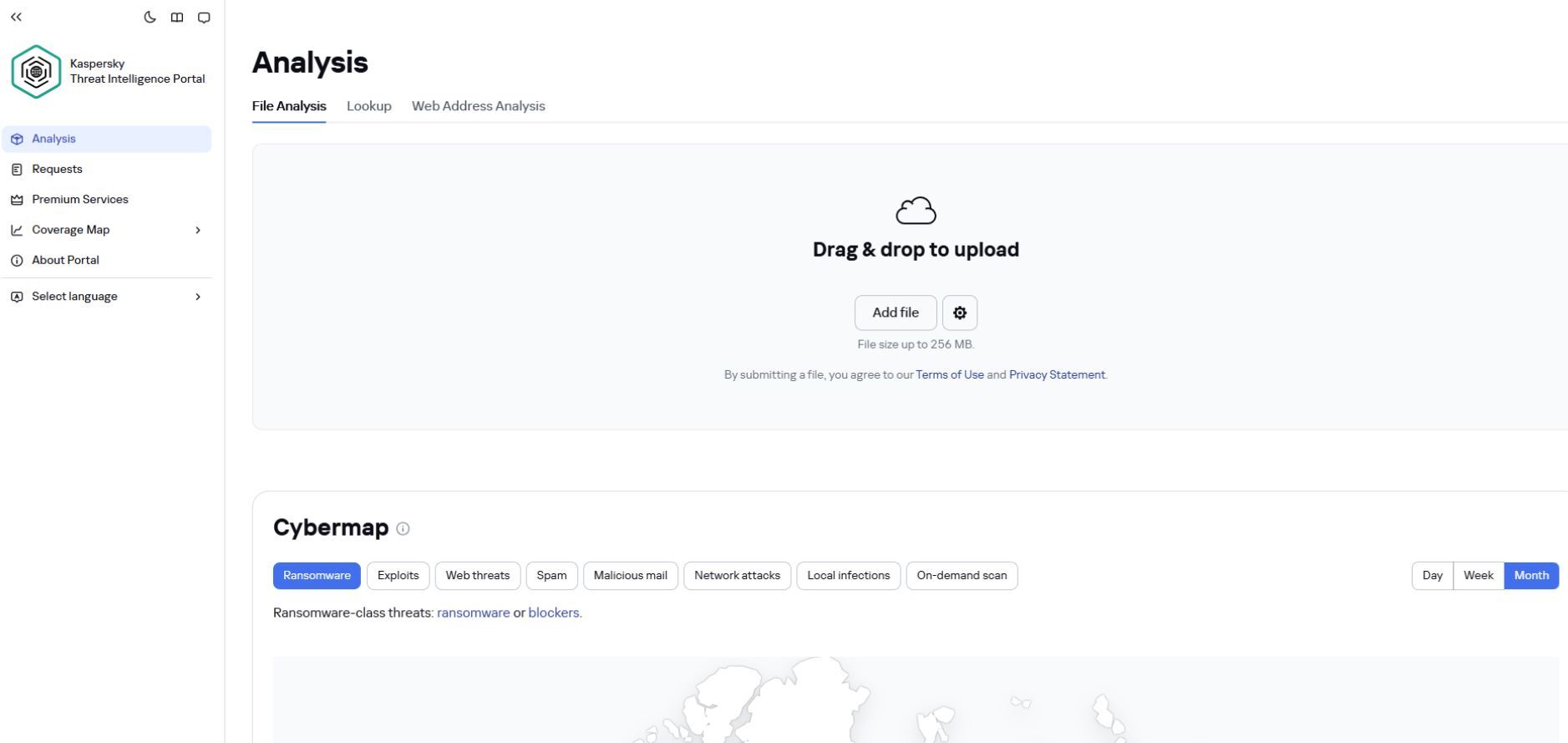This screenshot has width=1568, height=743.
Task: Switch to the Lookup tab
Action: coord(368,106)
